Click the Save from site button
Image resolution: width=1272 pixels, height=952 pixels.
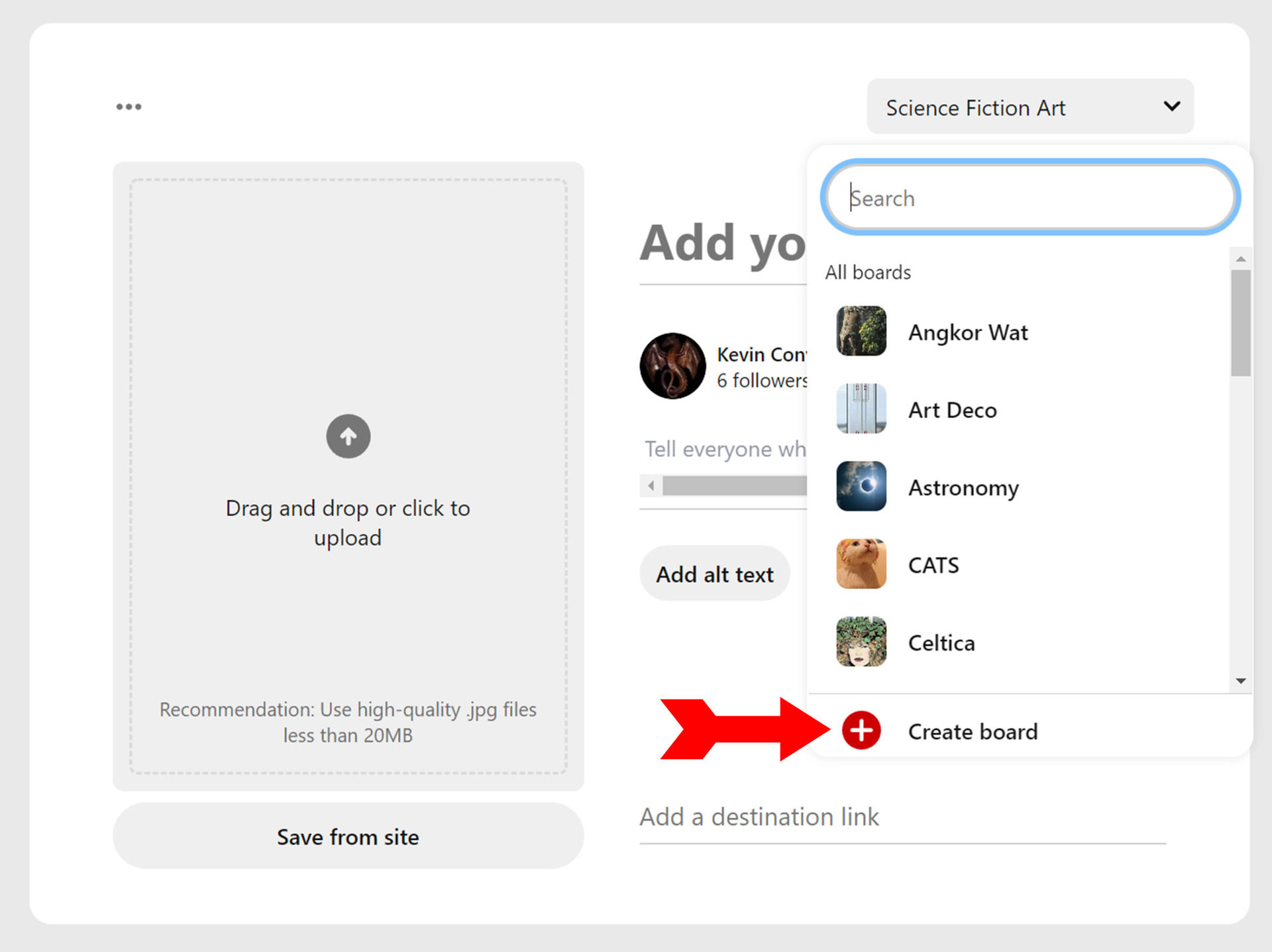[348, 837]
